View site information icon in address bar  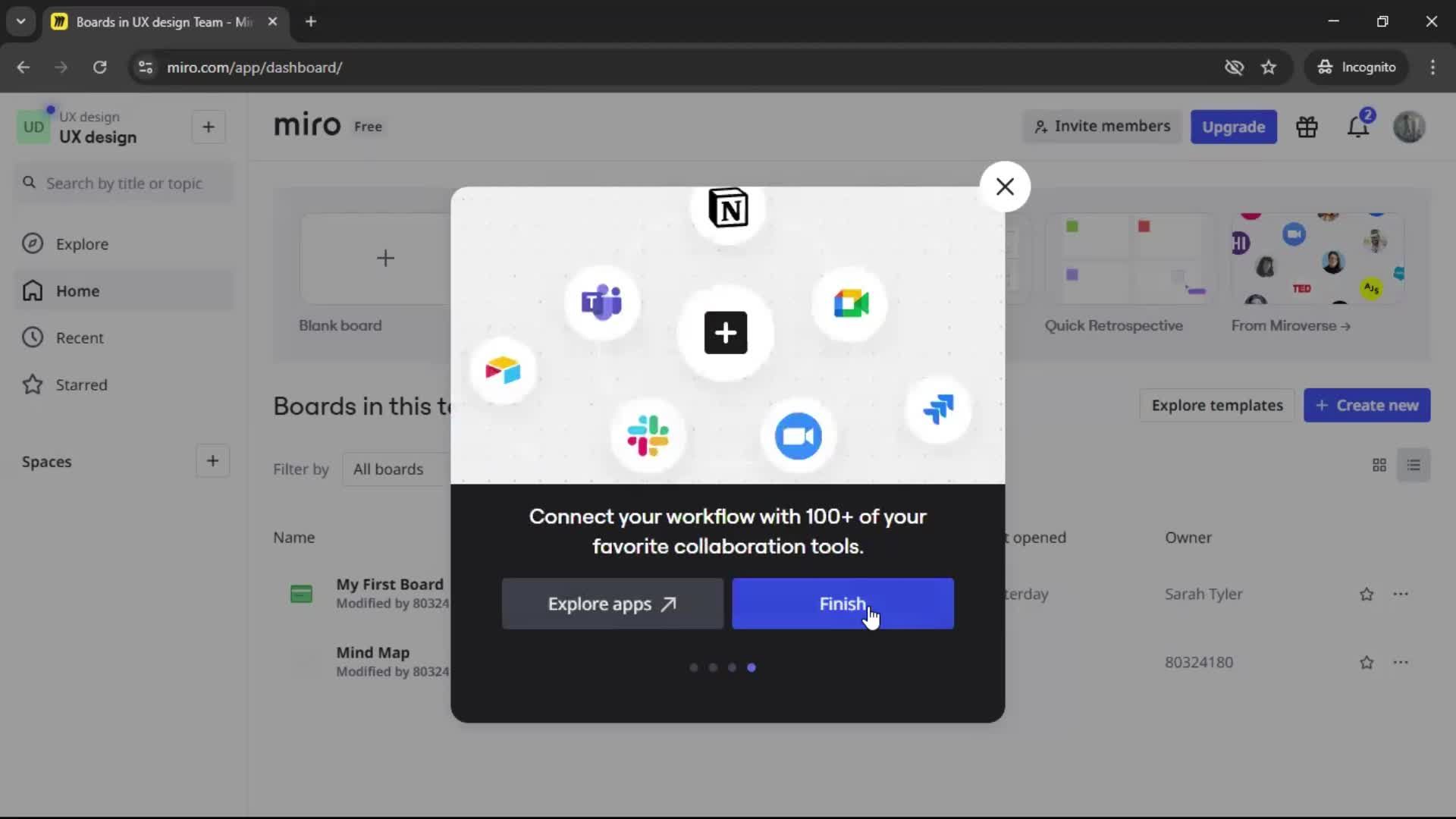click(x=145, y=67)
